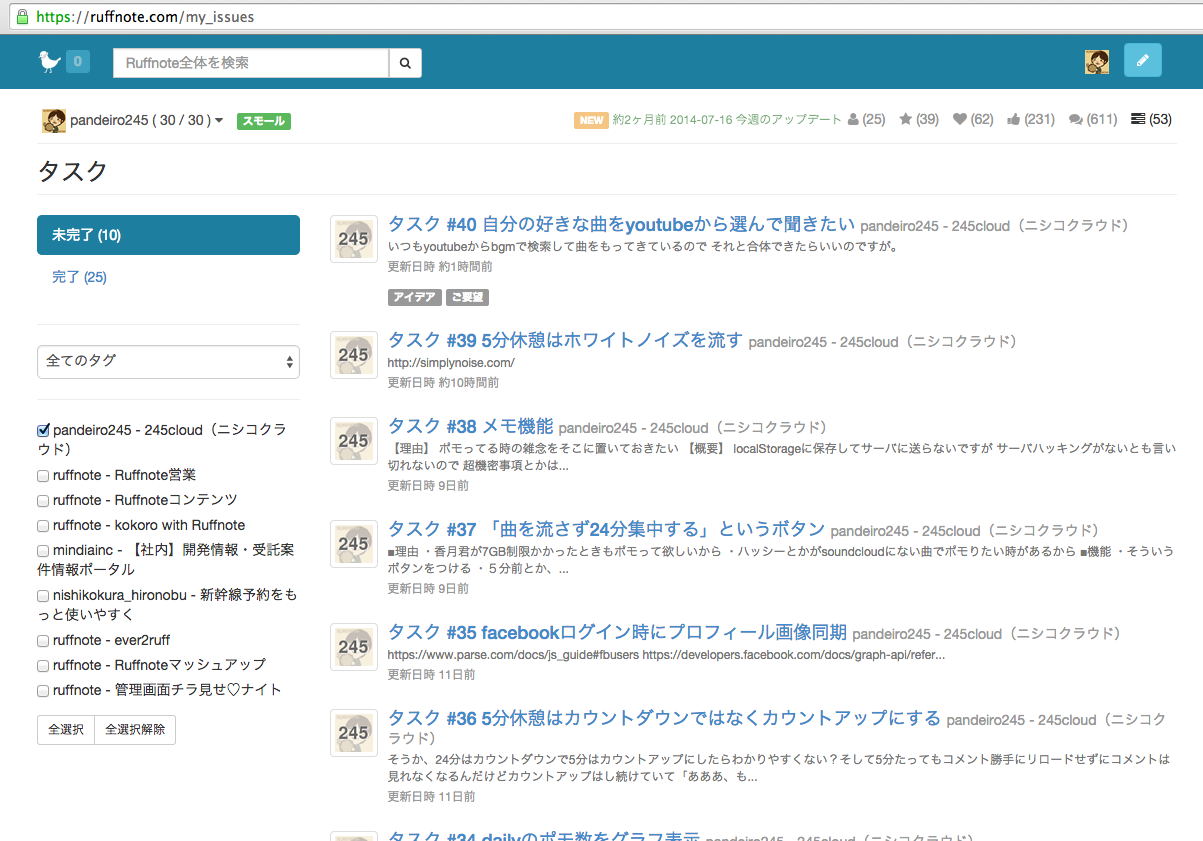The image size is (1203, 841).
Task: Click the 245 thumbnail for task #35
Action: [354, 647]
